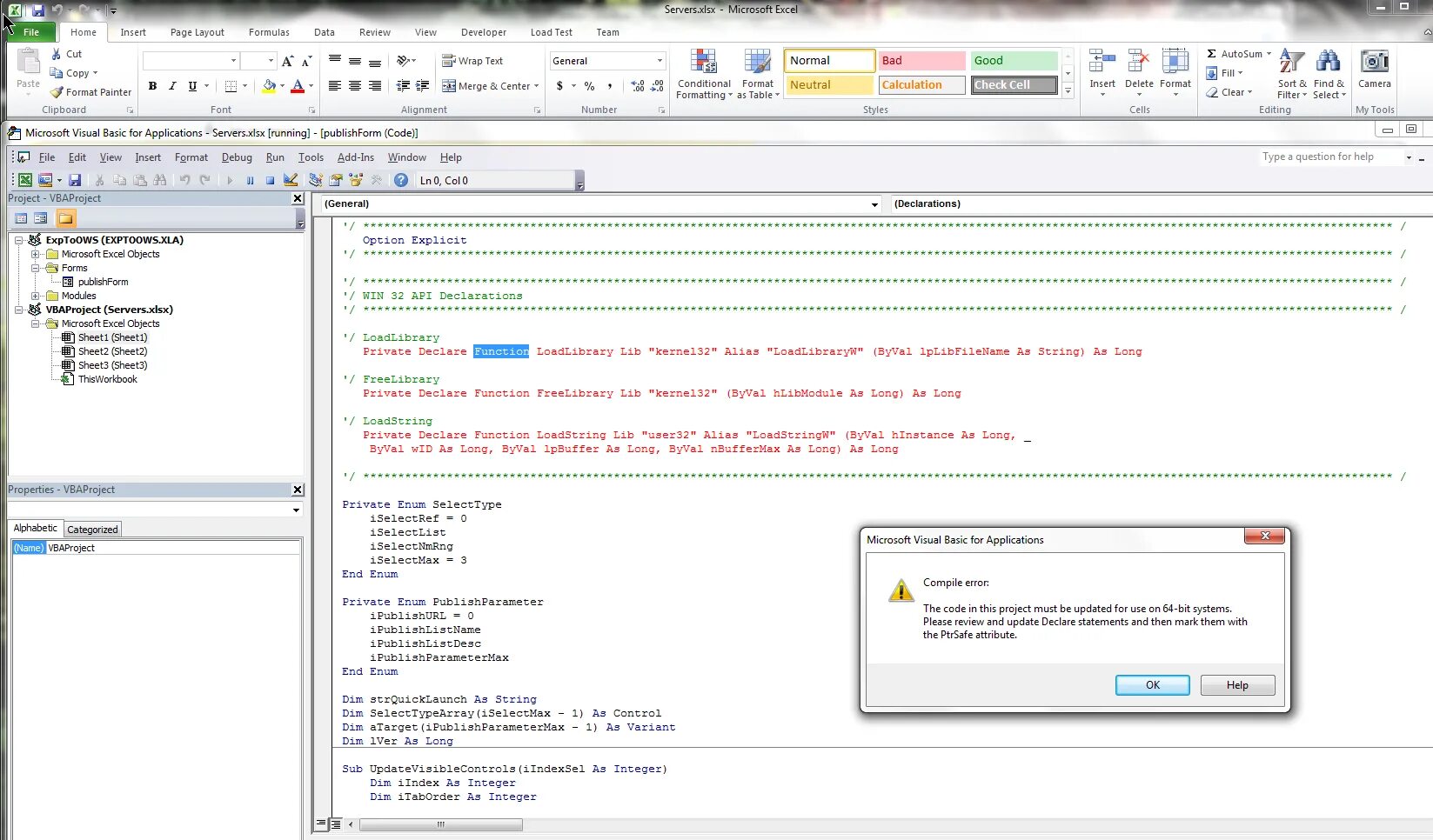Switch to Developer ribbon tab
The image size is (1433, 840).
(x=484, y=32)
